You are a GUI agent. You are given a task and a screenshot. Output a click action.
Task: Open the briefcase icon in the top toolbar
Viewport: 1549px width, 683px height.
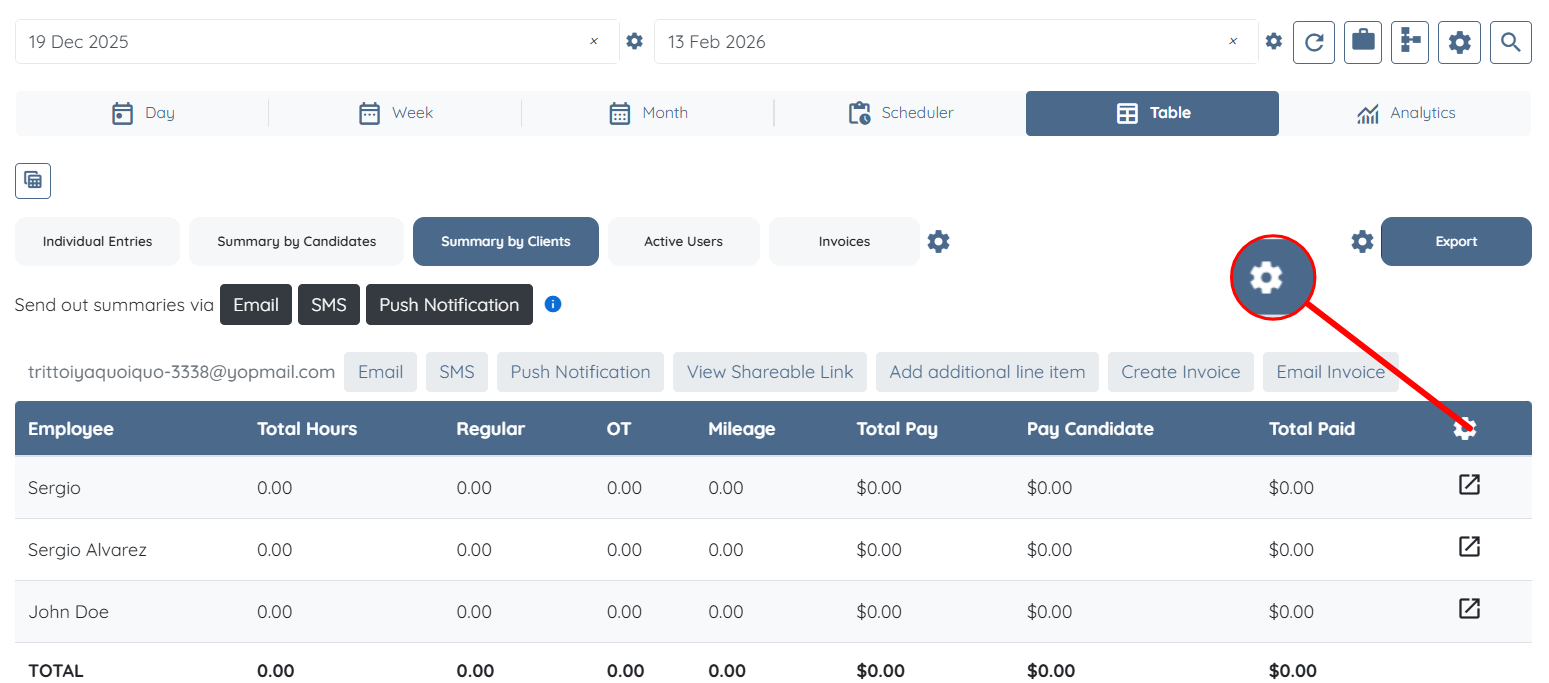[x=1362, y=42]
